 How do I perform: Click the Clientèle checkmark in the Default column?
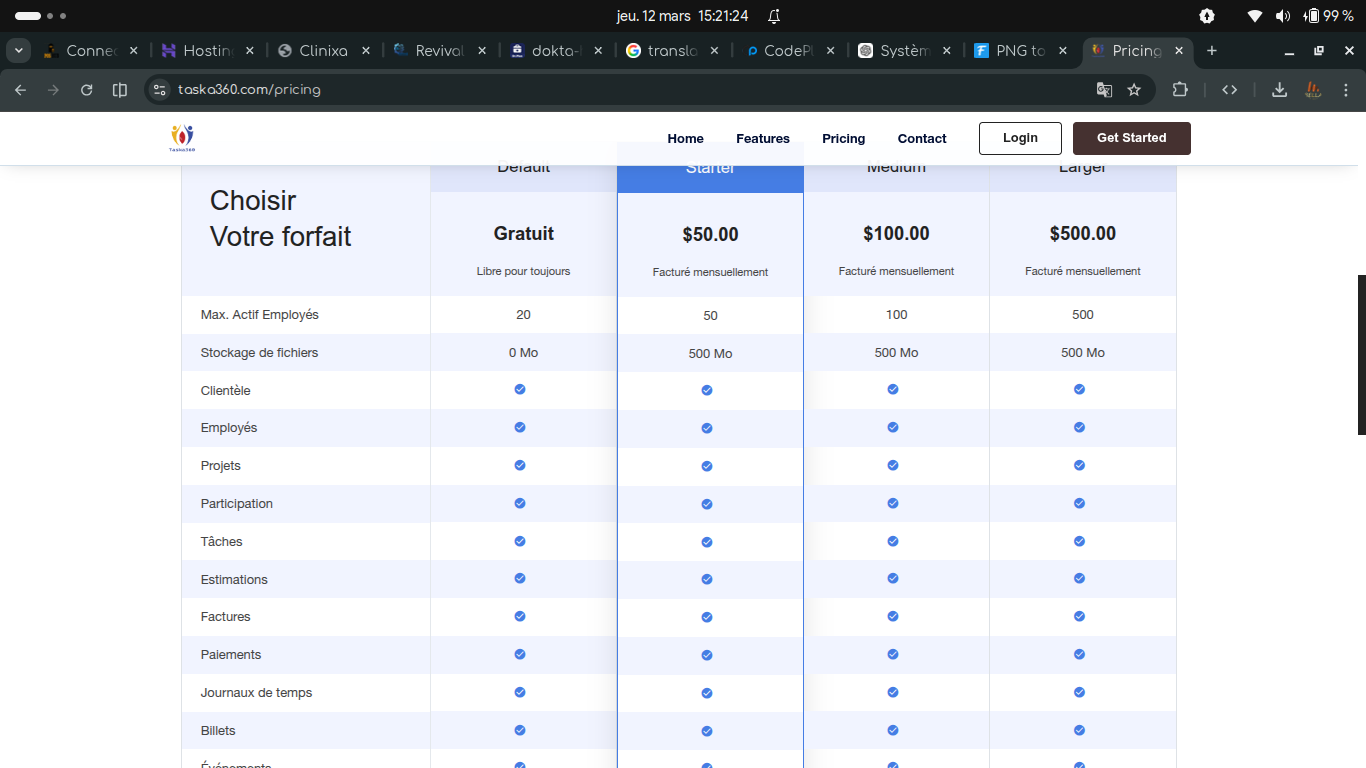click(x=520, y=389)
